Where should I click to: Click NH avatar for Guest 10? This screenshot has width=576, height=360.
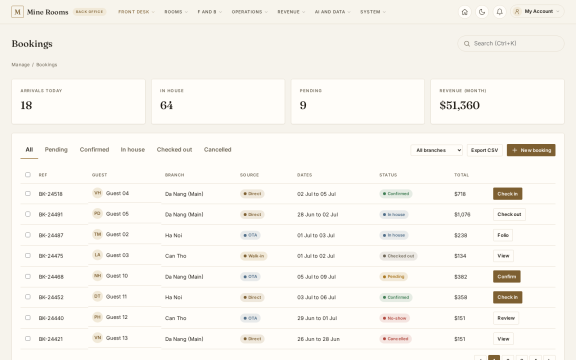97,276
